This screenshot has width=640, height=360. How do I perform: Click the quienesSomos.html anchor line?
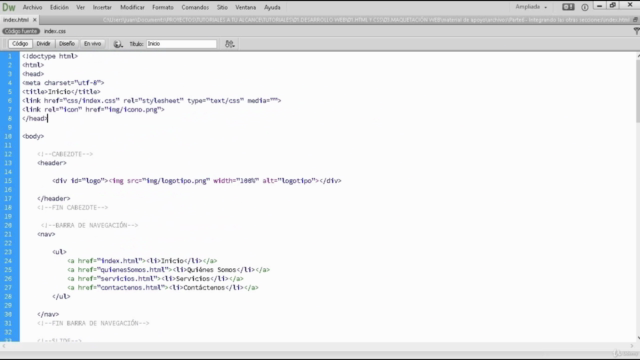pyautogui.click(x=169, y=270)
